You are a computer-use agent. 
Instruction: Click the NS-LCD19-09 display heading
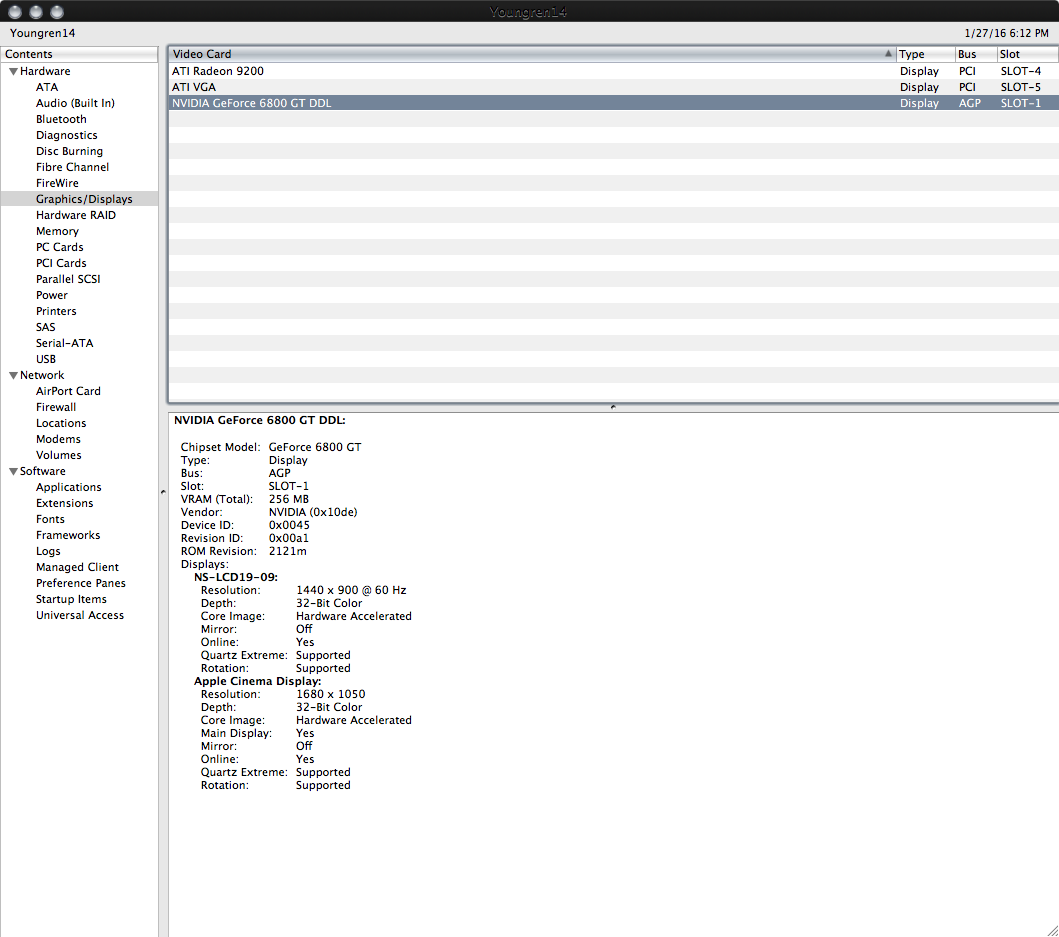click(236, 578)
